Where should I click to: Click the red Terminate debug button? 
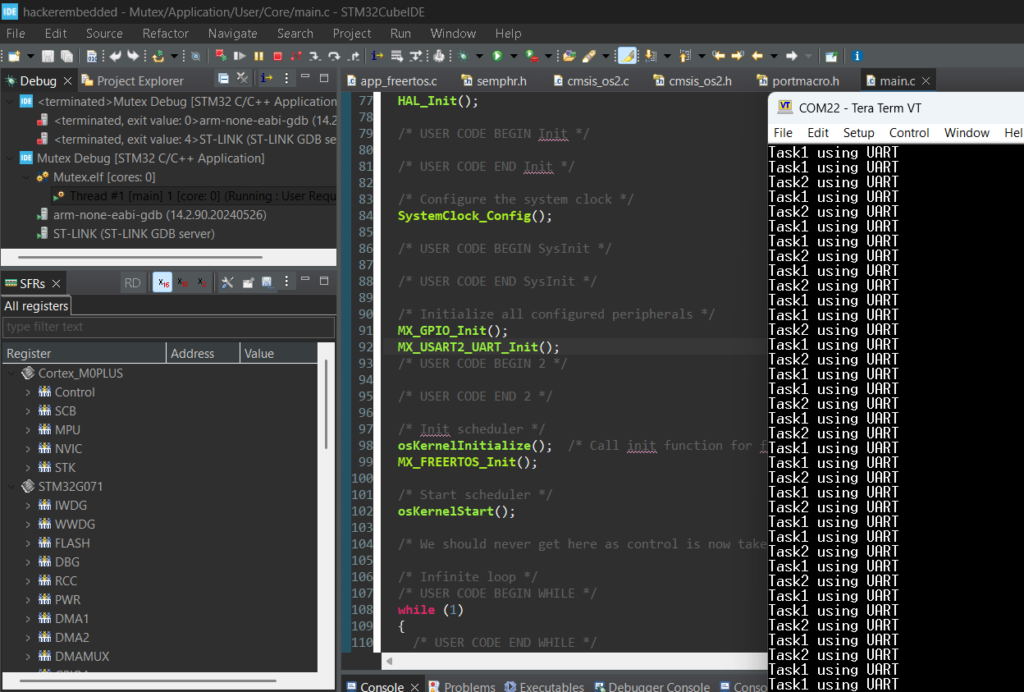point(276,56)
